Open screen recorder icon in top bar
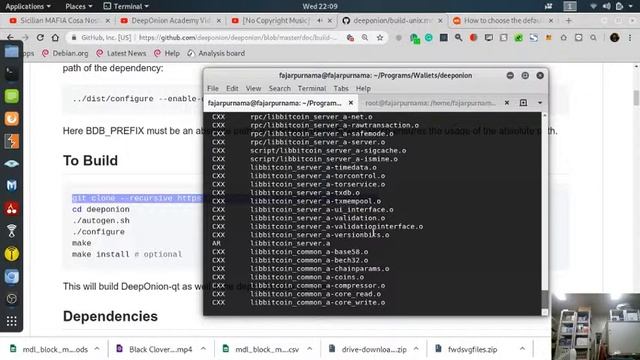Image resolution: width=640 pixels, height=360 pixels. [548, 6]
